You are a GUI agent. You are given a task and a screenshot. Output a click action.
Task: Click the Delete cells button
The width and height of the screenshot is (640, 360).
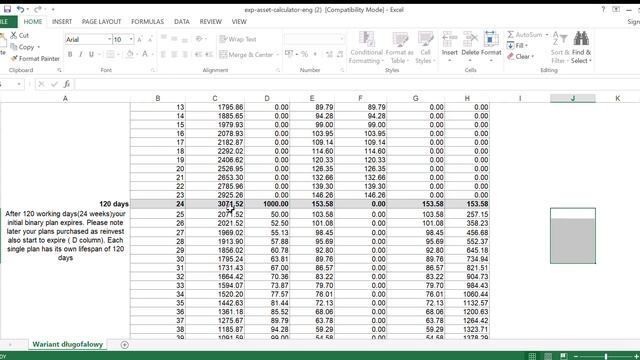click(470, 47)
